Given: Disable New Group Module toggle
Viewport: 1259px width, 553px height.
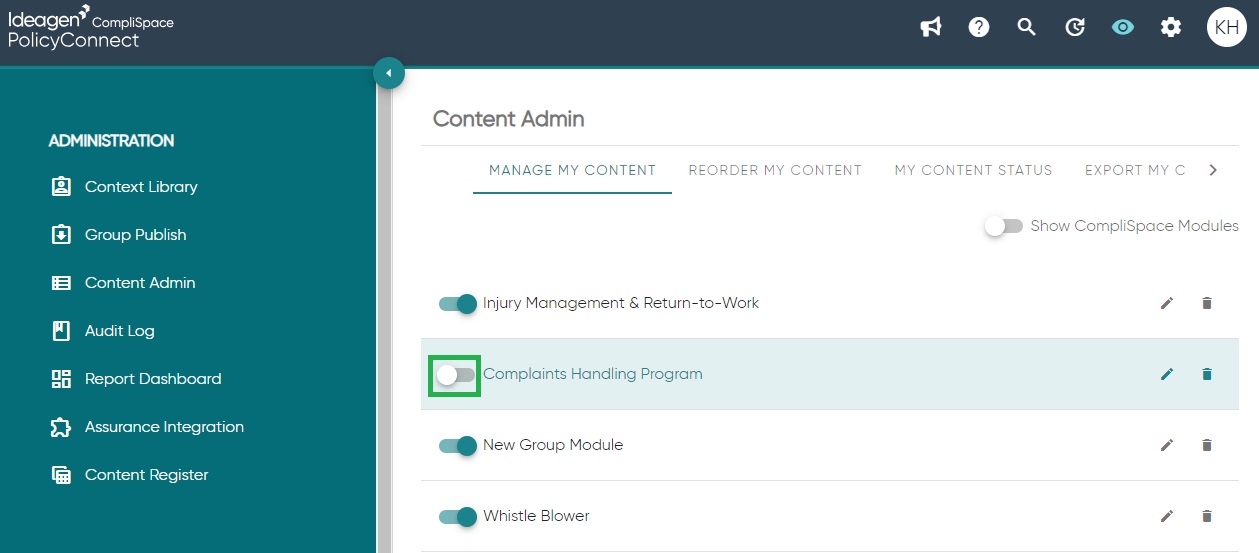Looking at the screenshot, I should (458, 445).
